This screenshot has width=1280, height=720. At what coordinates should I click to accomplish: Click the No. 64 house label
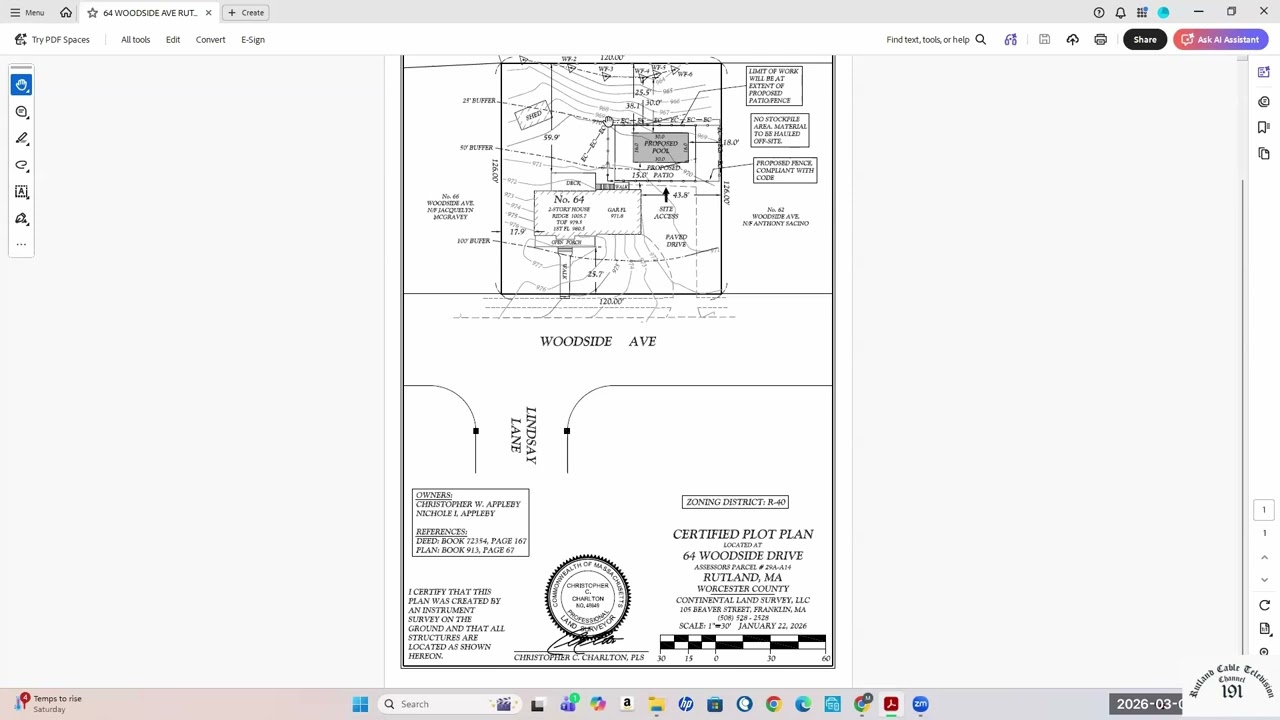coord(569,199)
